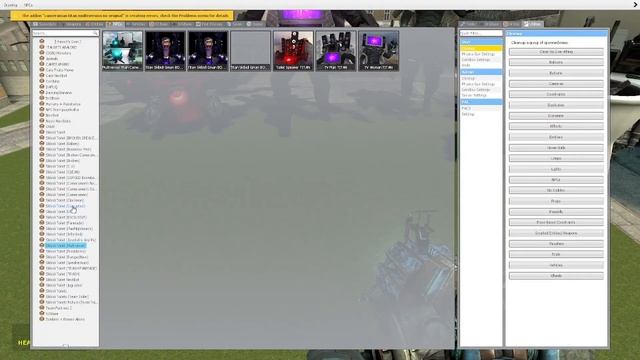Click the Rope-based Constraints cleanup button

pos(556,222)
